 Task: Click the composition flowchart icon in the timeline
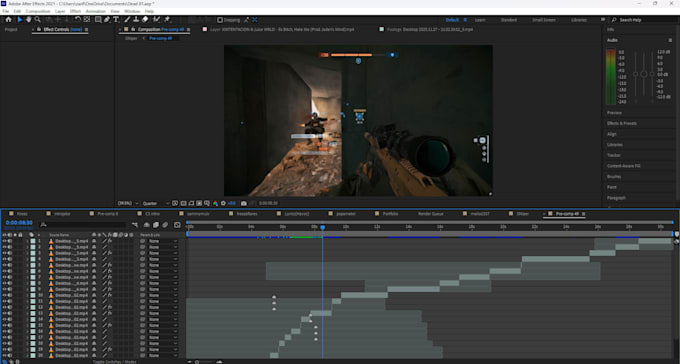tap(135, 225)
